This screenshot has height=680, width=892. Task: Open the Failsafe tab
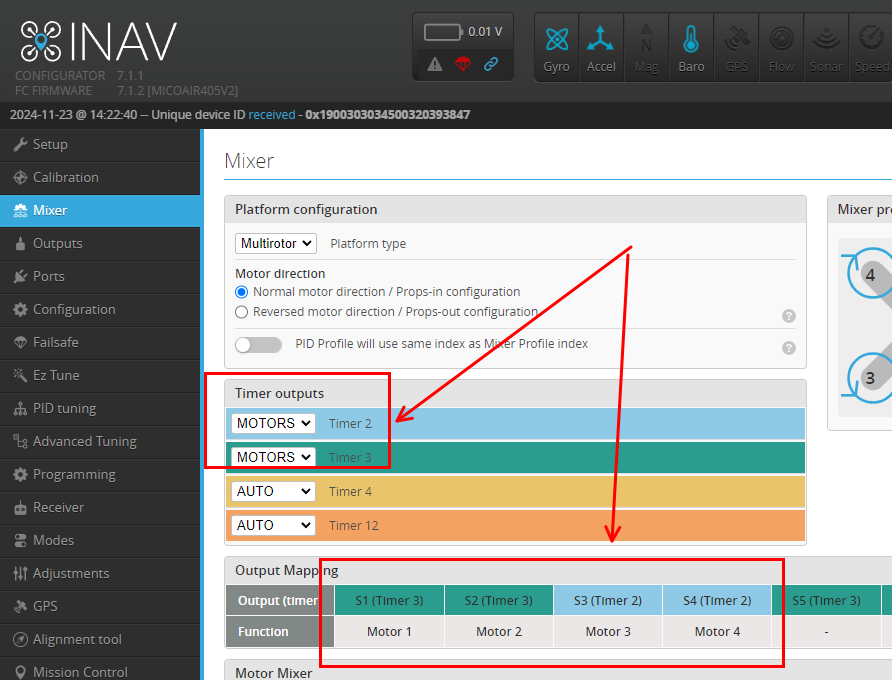click(100, 343)
